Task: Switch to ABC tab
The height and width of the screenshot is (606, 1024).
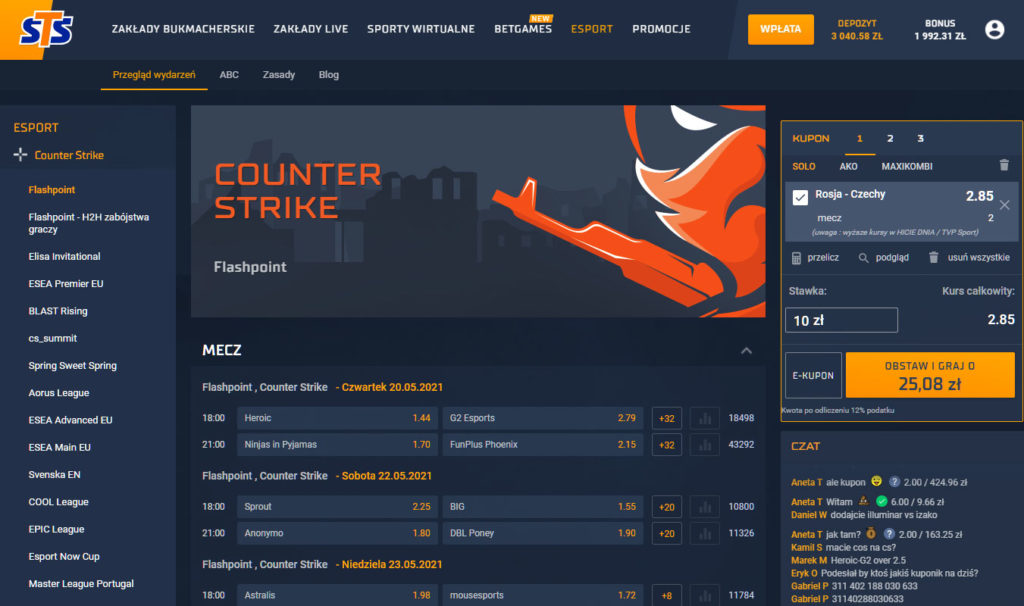Action: click(x=229, y=74)
